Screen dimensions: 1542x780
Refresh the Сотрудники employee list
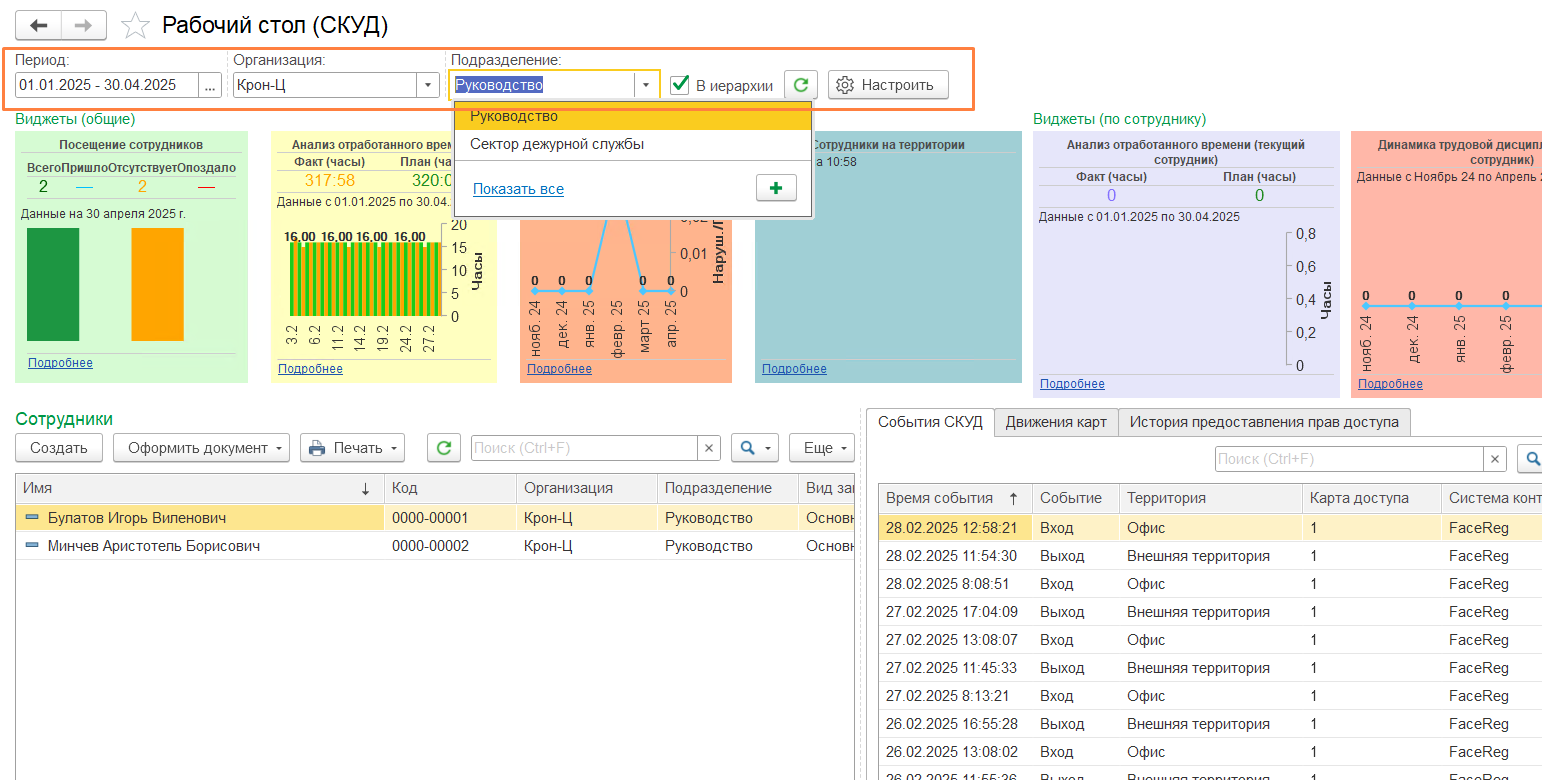point(444,448)
